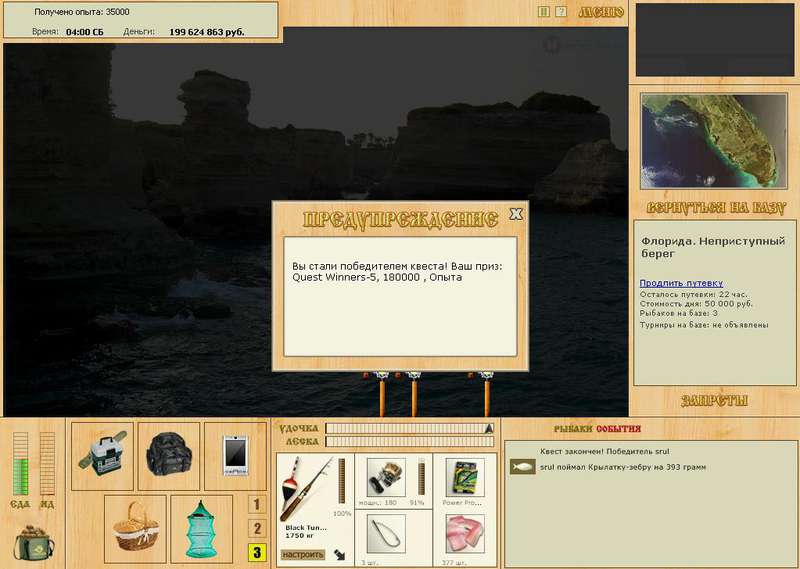Open the tackle box icon

(x=102, y=456)
